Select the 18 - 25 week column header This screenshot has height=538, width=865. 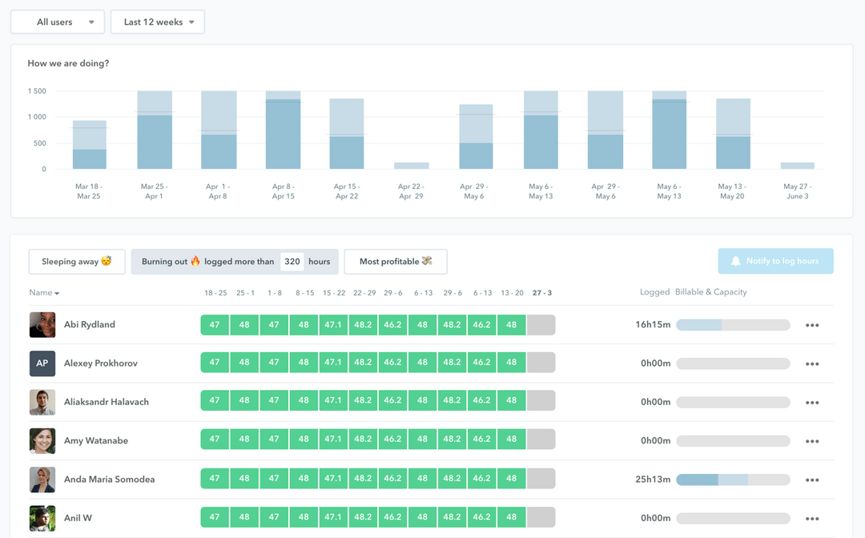tap(215, 293)
